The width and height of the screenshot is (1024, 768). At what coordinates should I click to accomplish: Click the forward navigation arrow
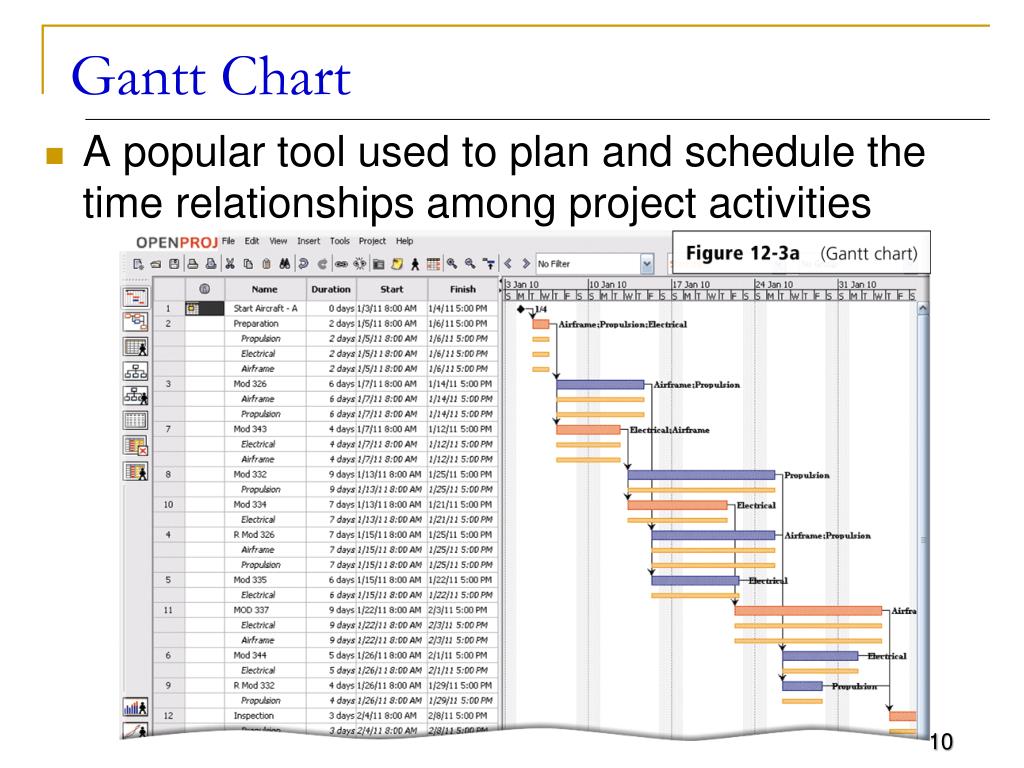point(526,264)
